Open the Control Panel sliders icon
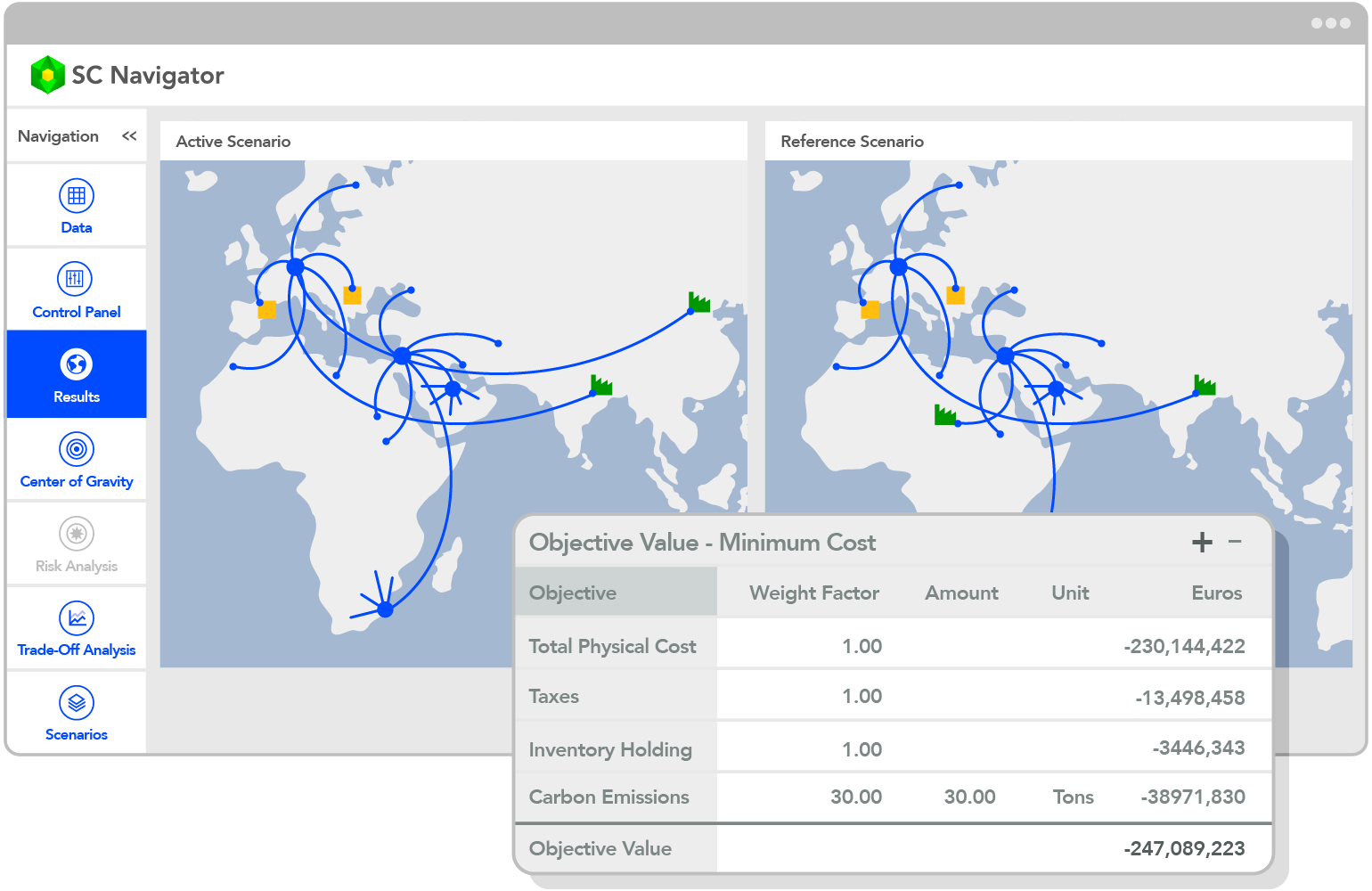Viewport: 1372px width, 891px height. (76, 279)
